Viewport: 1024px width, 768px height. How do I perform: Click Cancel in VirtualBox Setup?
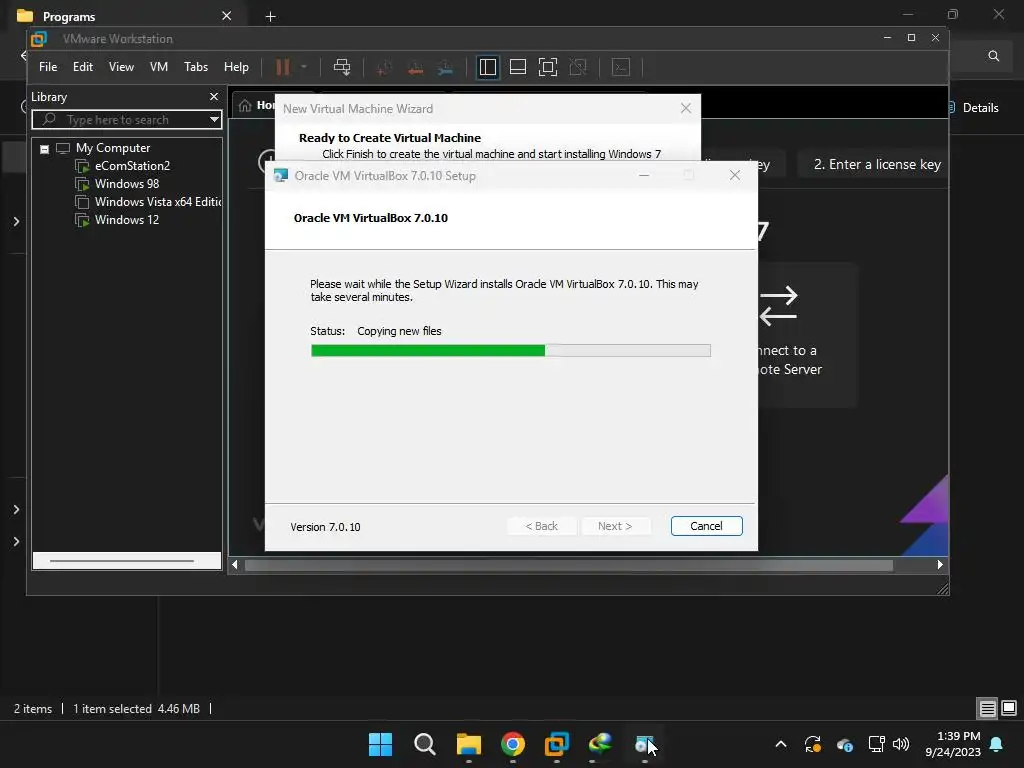(x=707, y=526)
